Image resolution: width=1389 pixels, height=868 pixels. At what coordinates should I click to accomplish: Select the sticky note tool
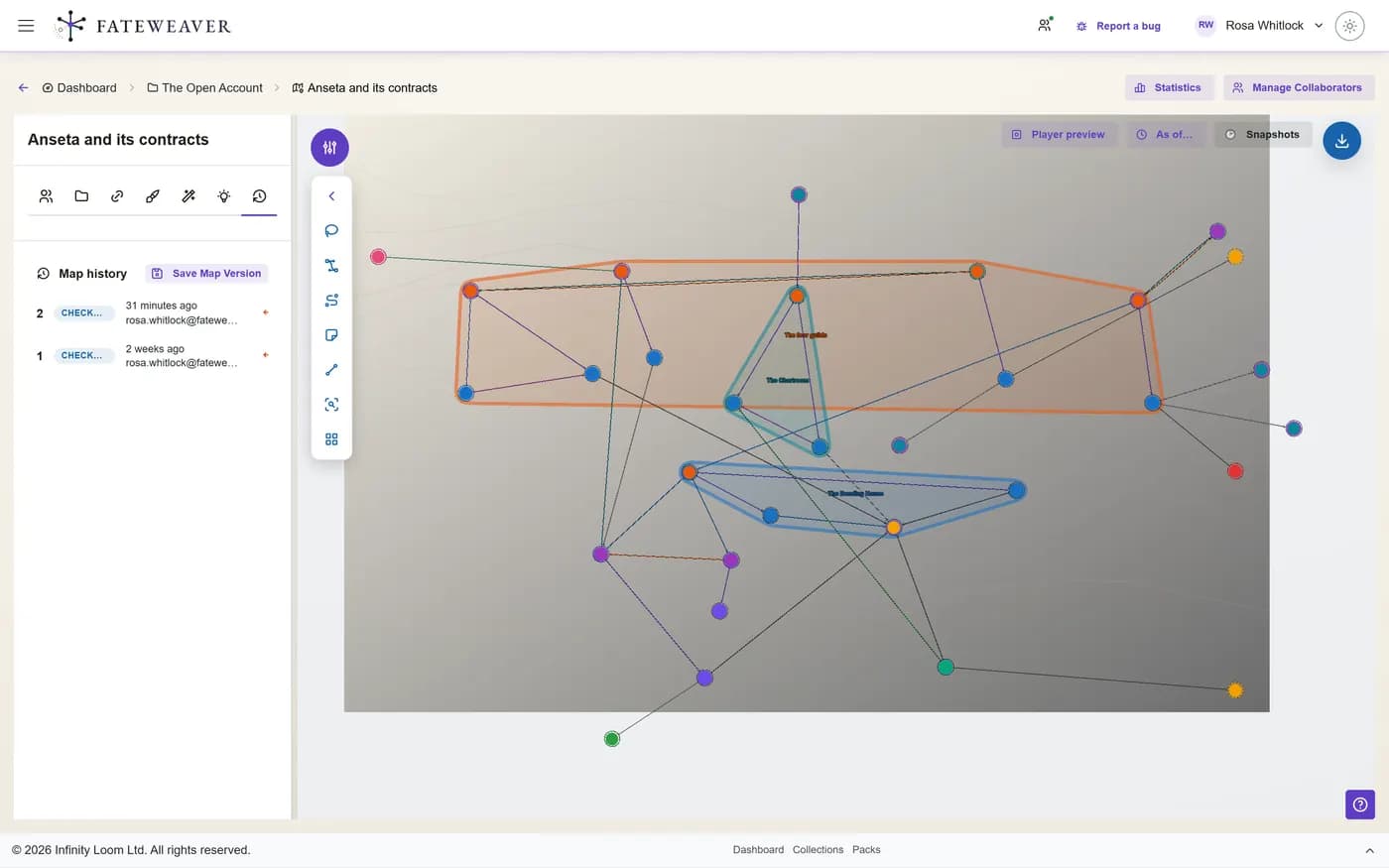331,335
